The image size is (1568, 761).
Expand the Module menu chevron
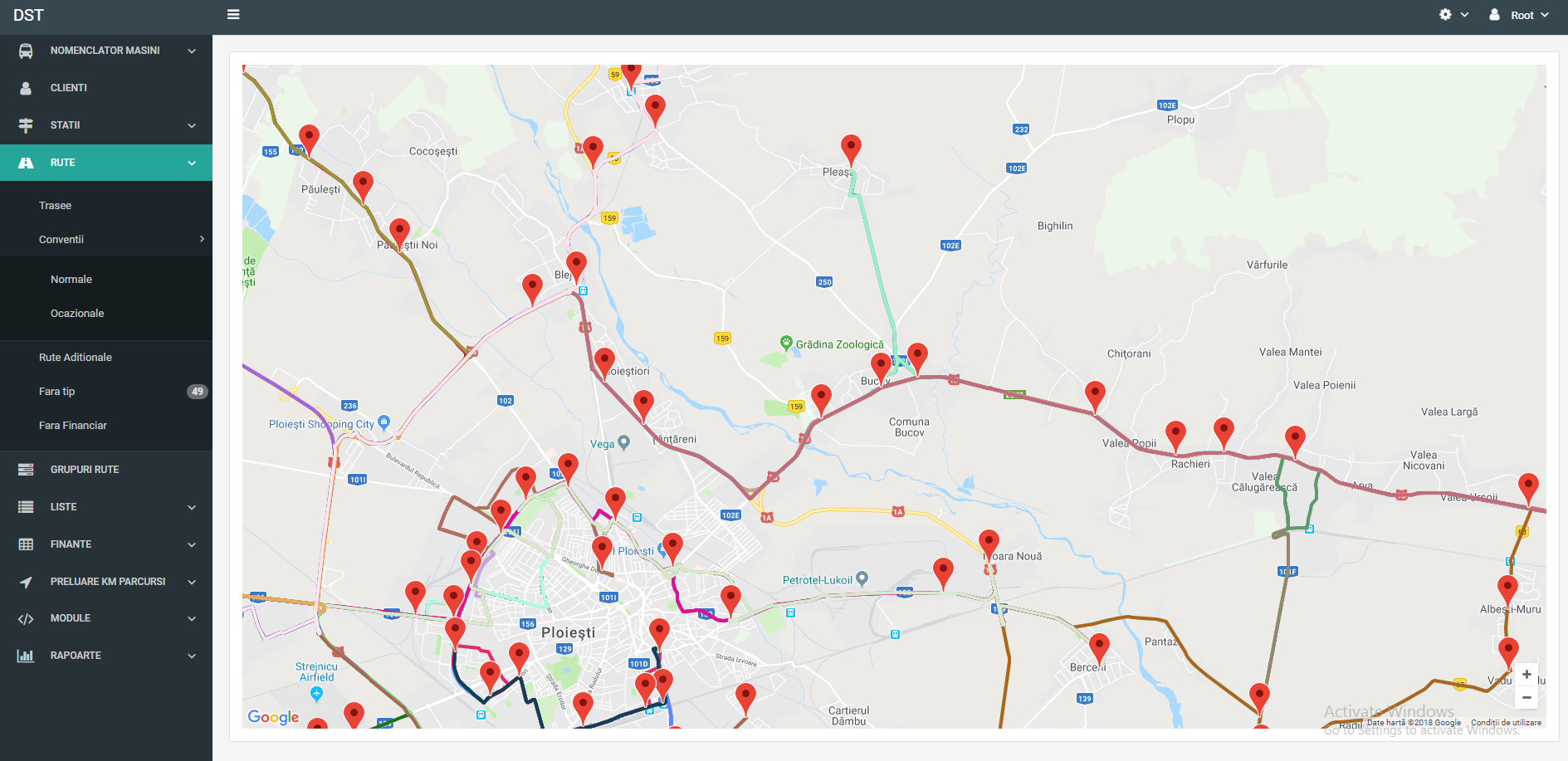[192, 618]
